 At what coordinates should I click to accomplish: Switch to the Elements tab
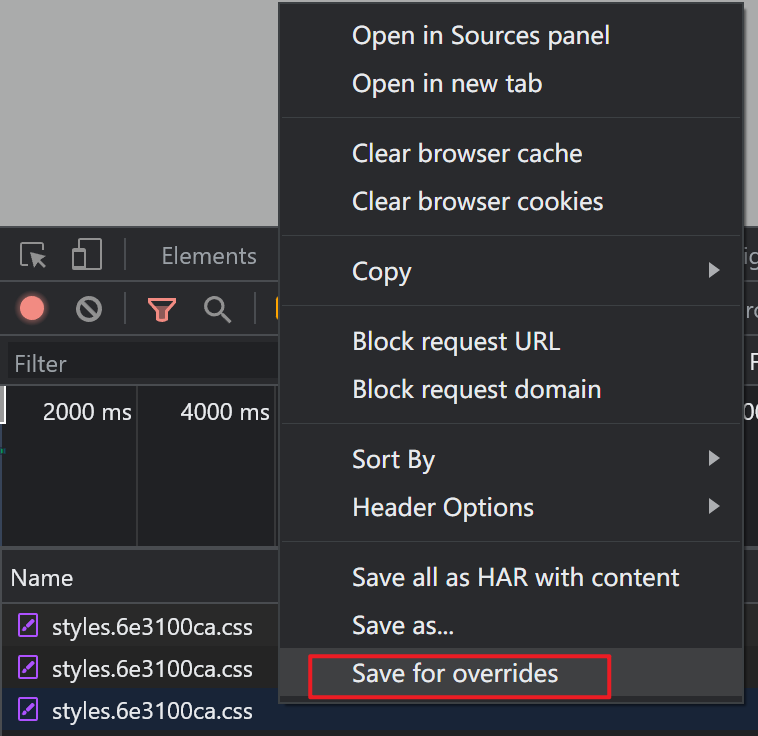208,256
